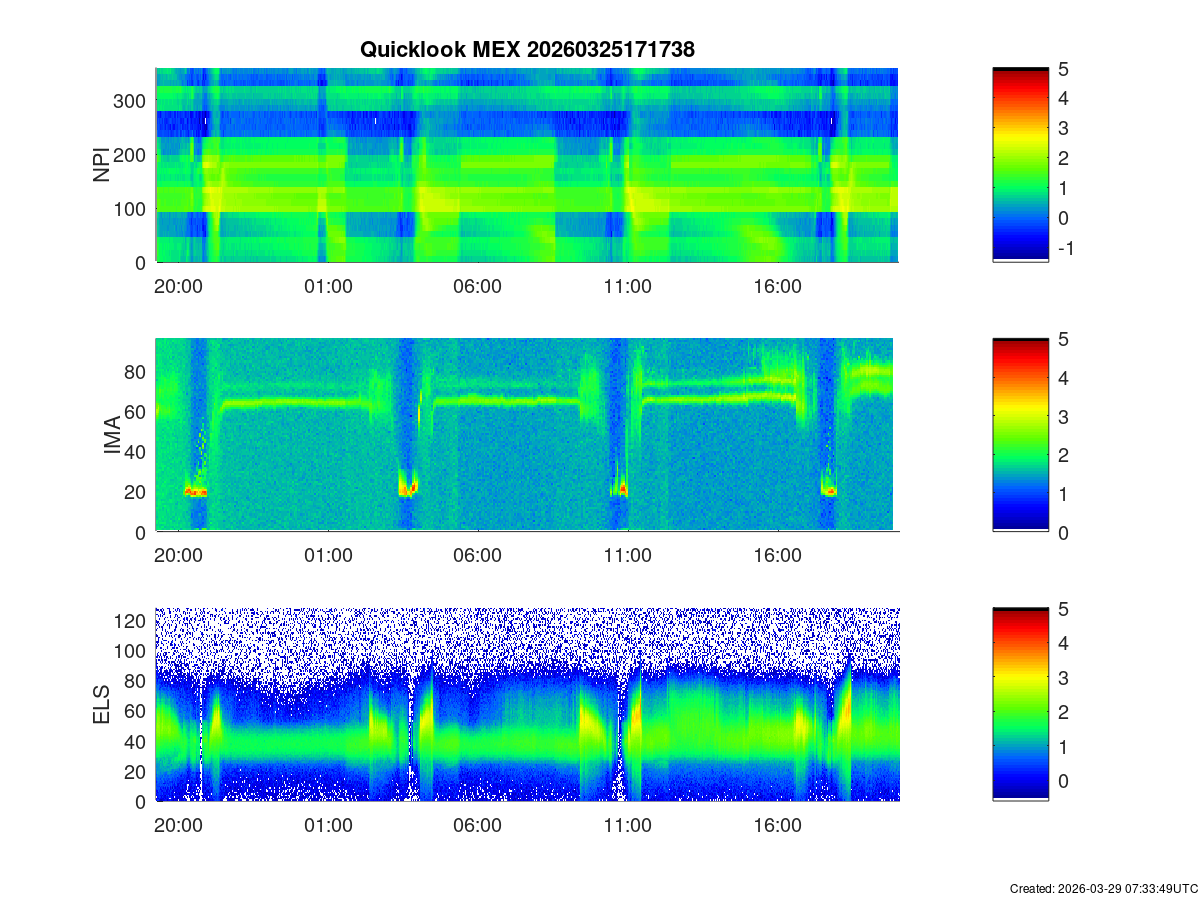Click 06:00 tick under ELS plot
Viewport: 1200px width, 900px height.
[x=478, y=826]
